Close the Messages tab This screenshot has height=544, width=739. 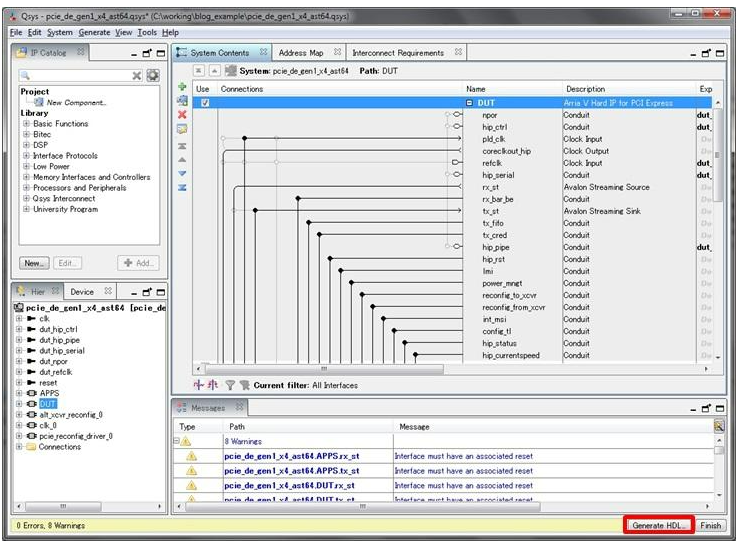tap(239, 407)
